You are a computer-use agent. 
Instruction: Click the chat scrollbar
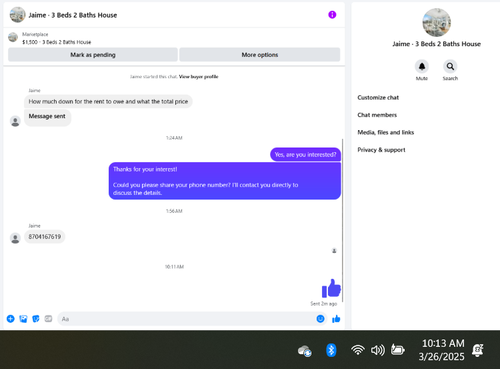click(x=342, y=220)
